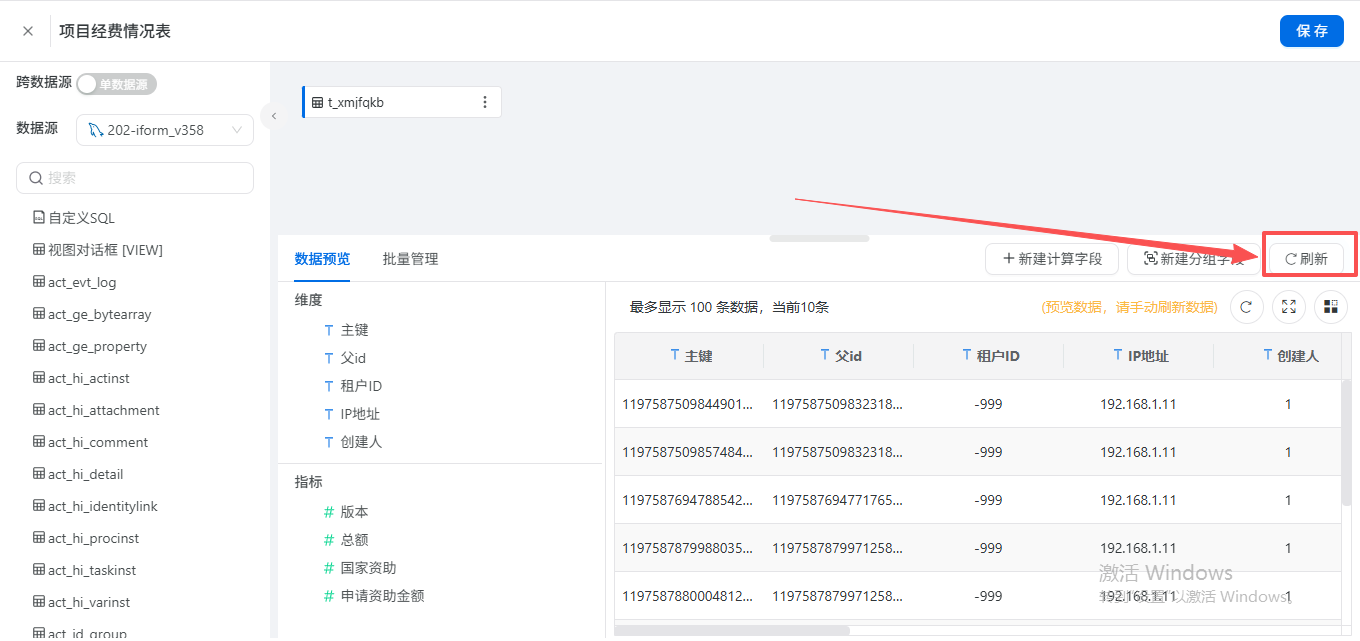
Task: Click number type icon beside 申请资助金额
Action: pos(329,596)
